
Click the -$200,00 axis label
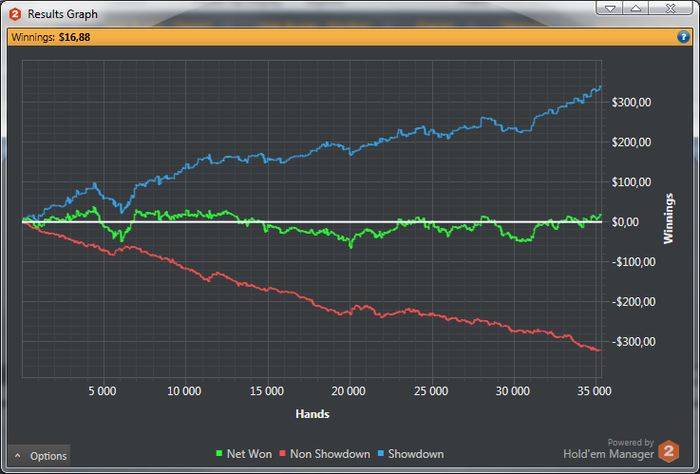click(633, 302)
